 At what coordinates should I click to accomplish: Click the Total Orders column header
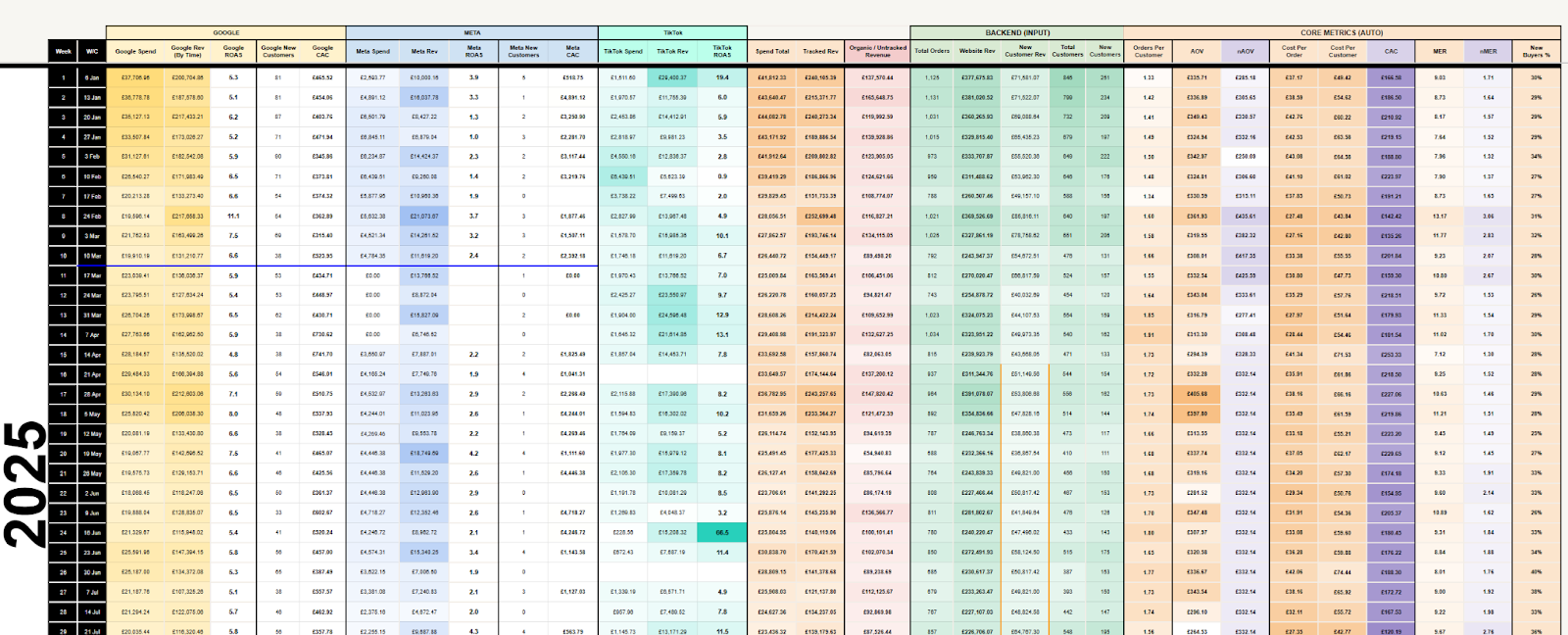coord(932,51)
